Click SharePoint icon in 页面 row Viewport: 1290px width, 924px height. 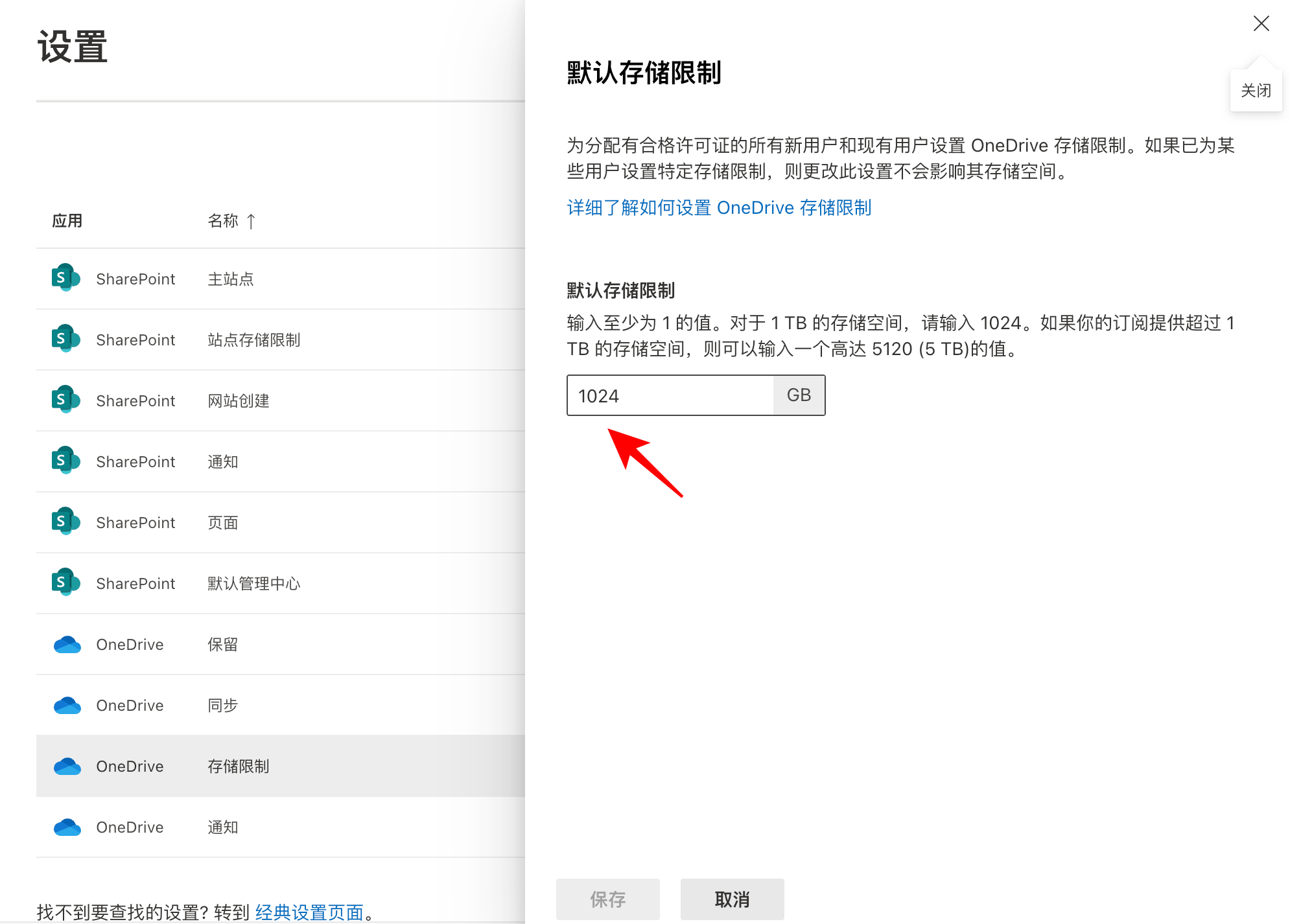tap(65, 522)
